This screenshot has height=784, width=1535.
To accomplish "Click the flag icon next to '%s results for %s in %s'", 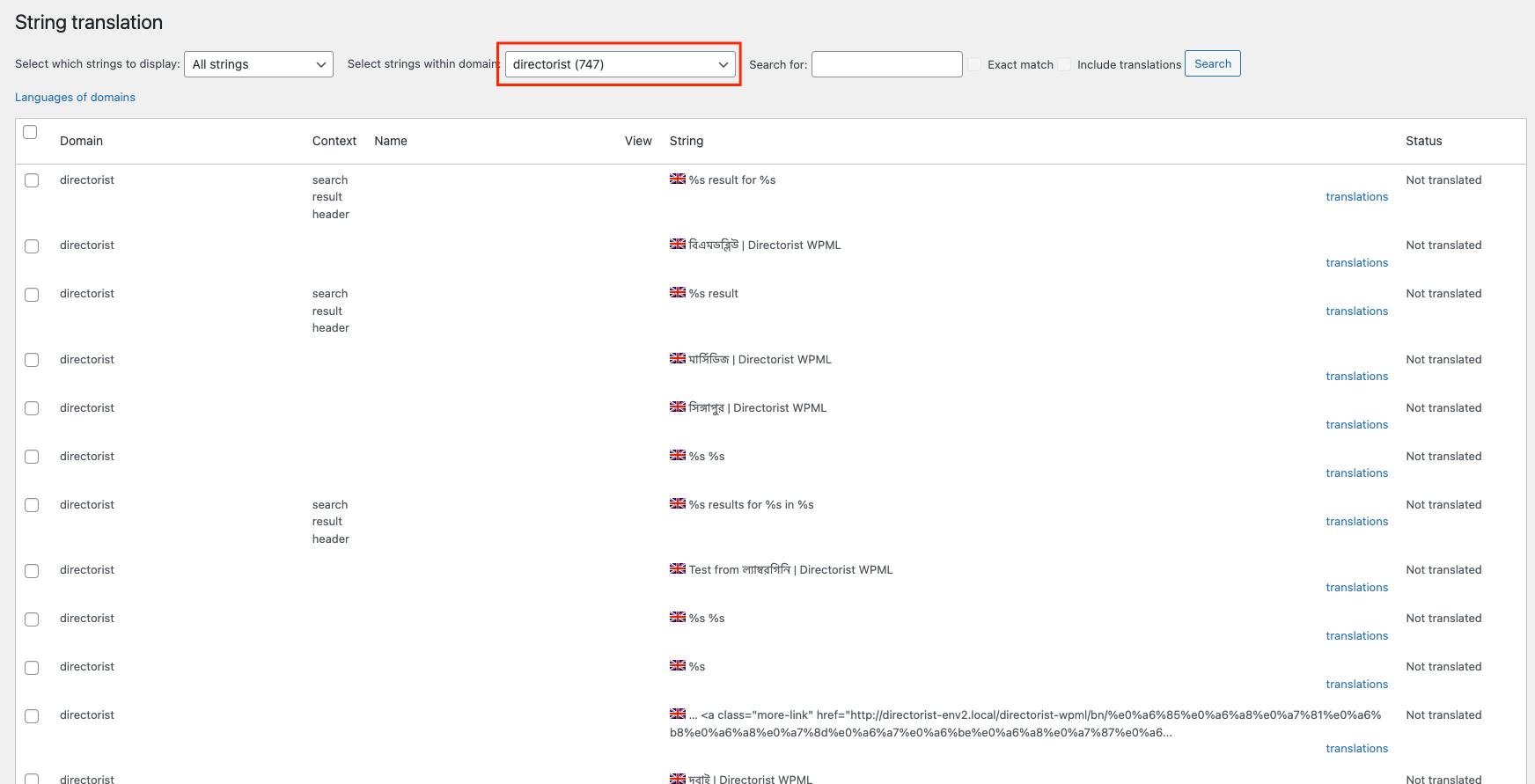I will [x=677, y=504].
